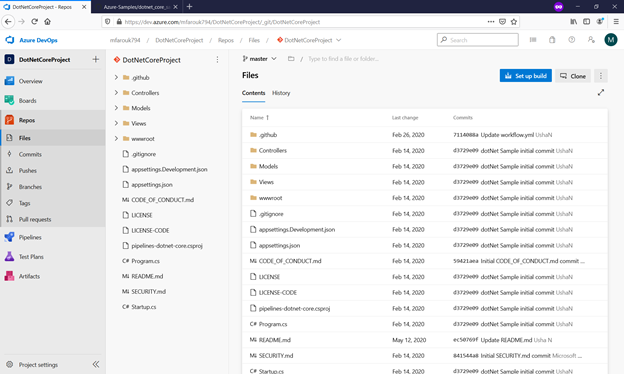Enter full screen view of files
This screenshot has width=624, height=374.
601,92
